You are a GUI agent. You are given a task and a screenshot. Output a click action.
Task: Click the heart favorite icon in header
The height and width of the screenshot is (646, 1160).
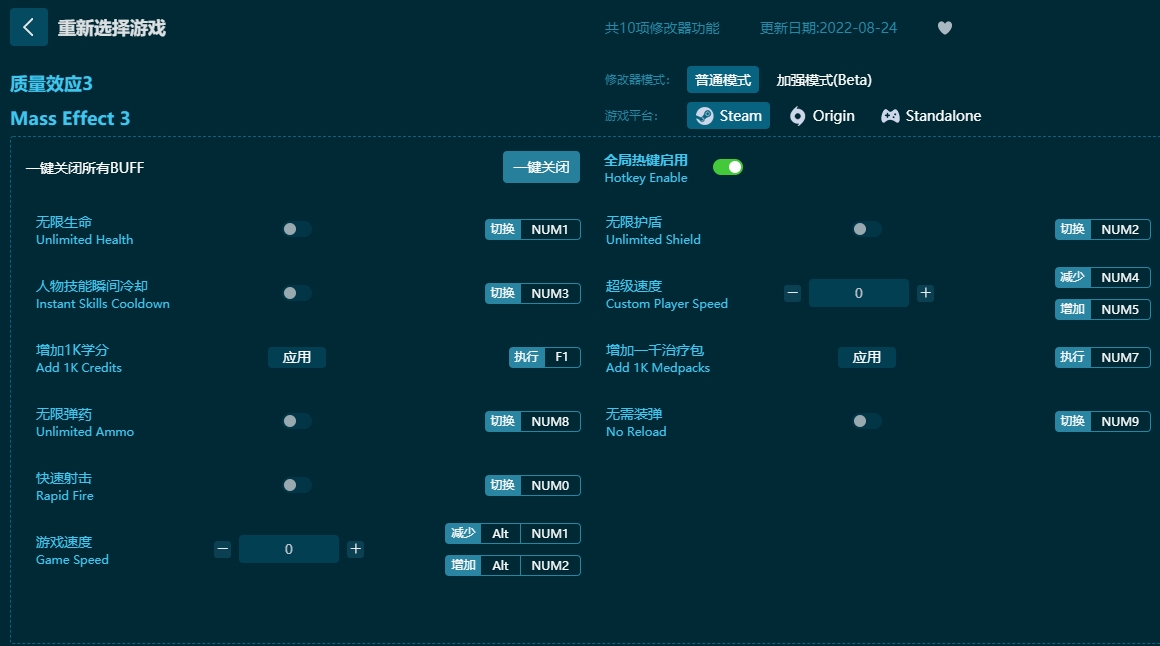click(x=944, y=28)
